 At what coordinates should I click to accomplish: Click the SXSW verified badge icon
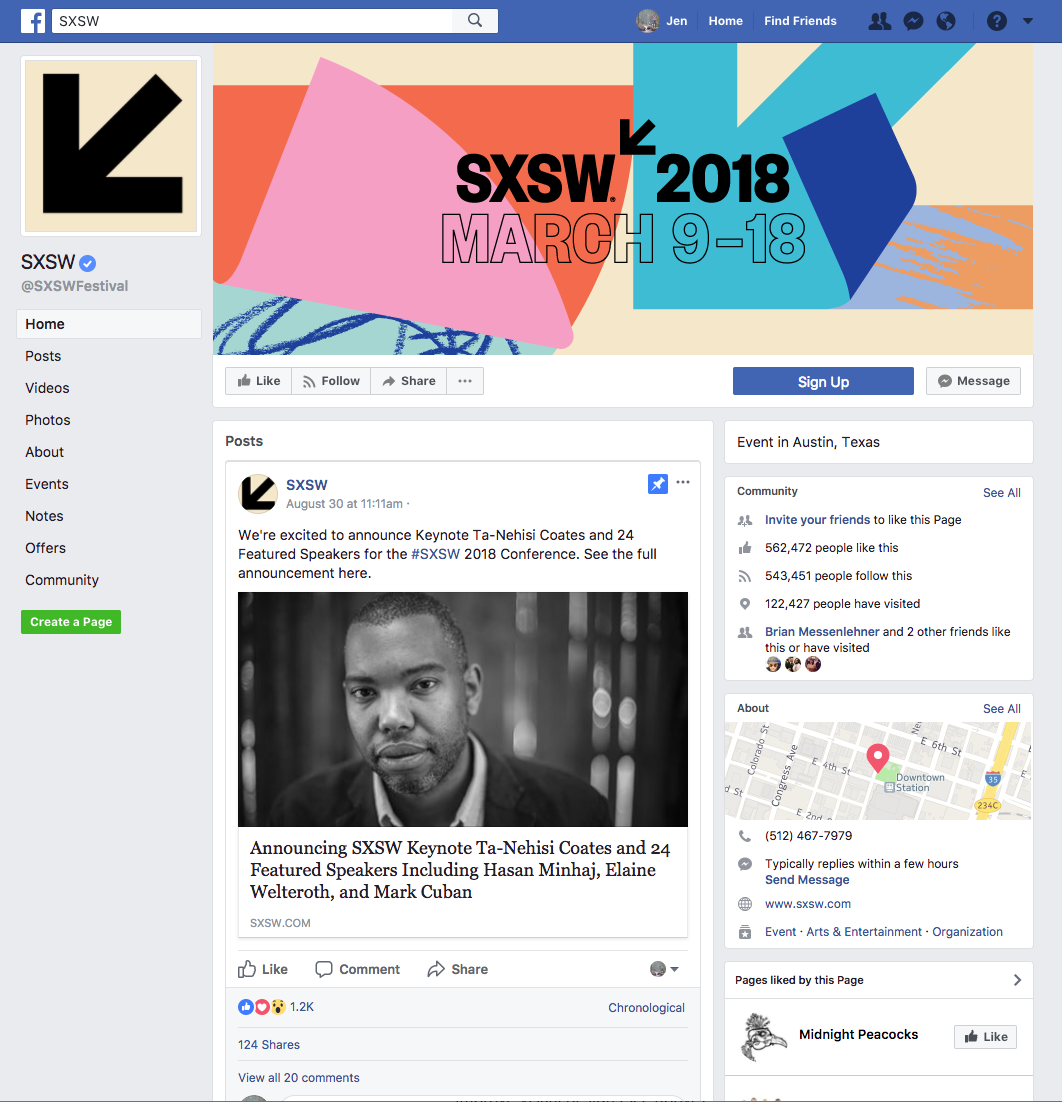pyautogui.click(x=87, y=263)
